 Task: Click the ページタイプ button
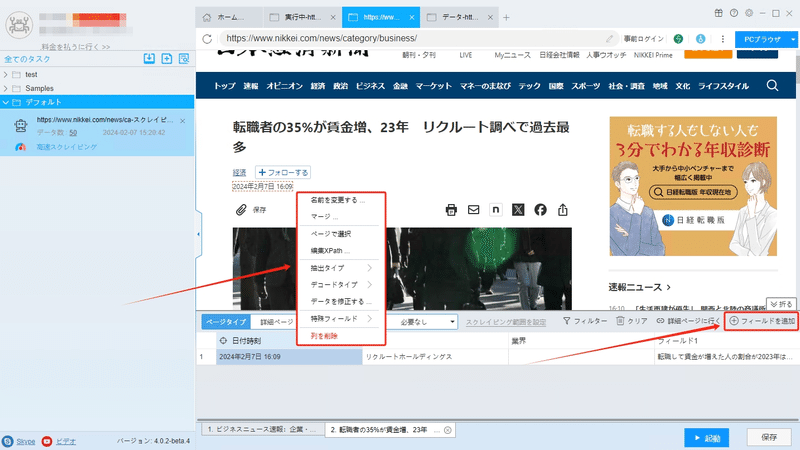click(226, 322)
